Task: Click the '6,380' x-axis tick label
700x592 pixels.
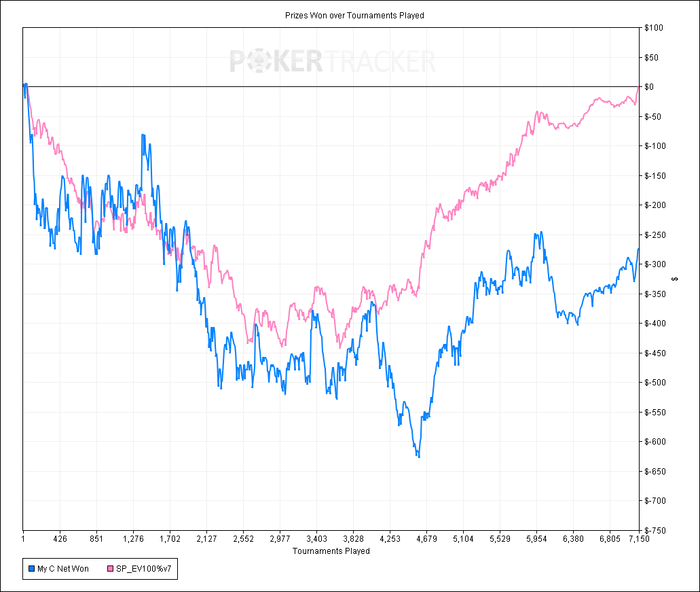Action: (x=573, y=539)
